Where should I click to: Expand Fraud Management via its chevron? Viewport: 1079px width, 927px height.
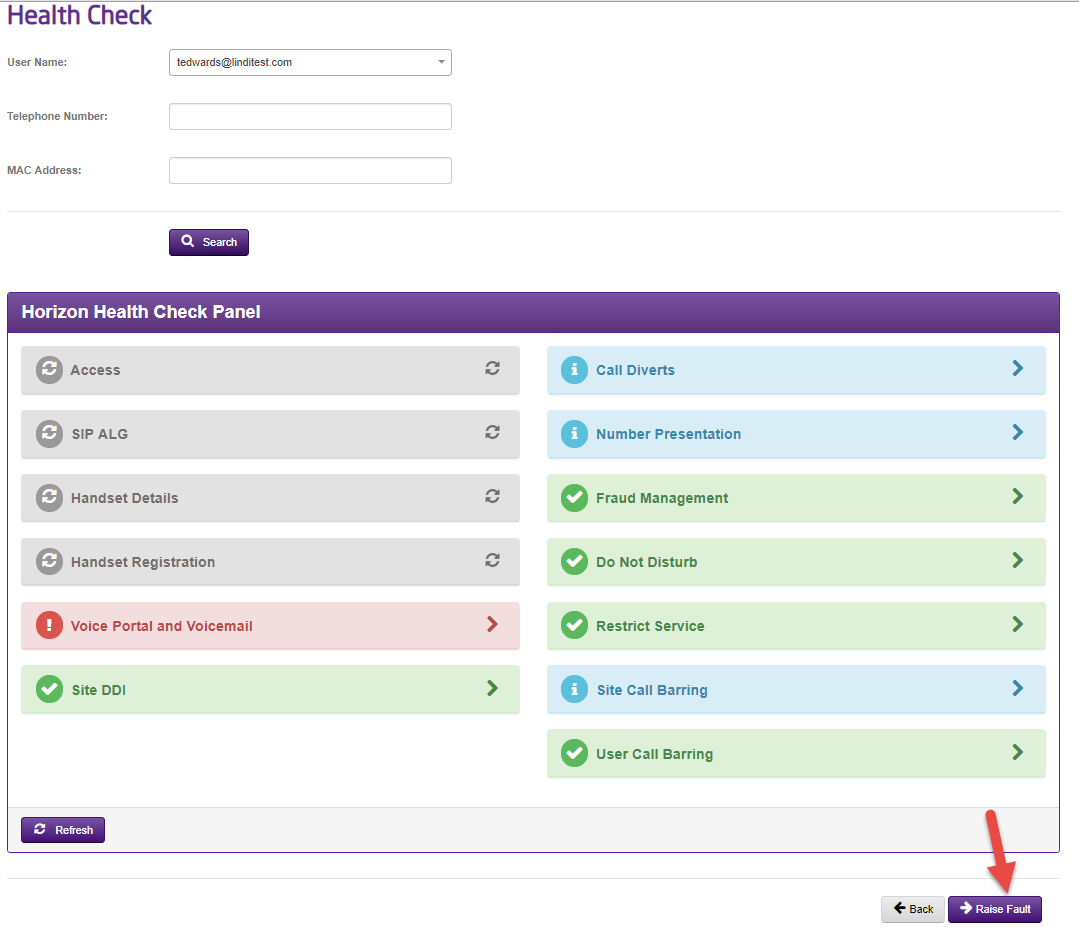(x=1018, y=496)
